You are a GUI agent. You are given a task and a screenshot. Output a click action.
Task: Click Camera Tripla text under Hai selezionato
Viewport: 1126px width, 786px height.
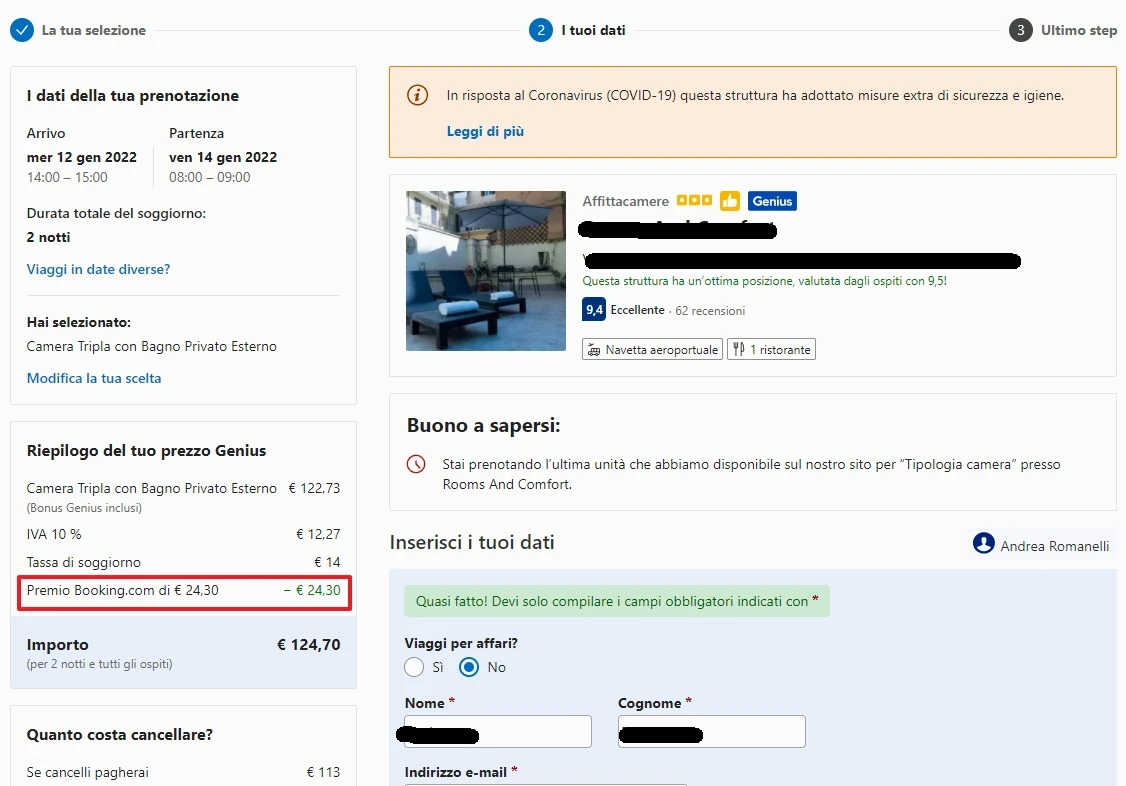pyautogui.click(x=152, y=346)
